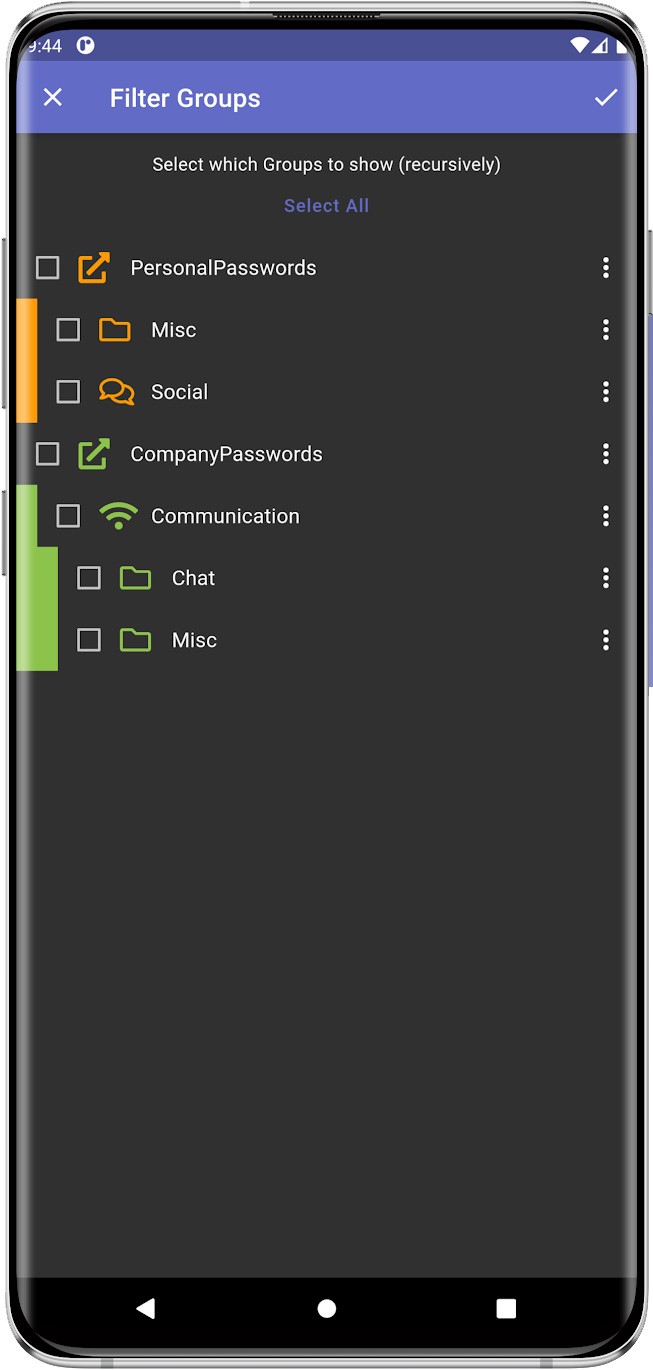This screenshot has width=653, height=1370.
Task: Click the orange Social chat bubbles icon
Action: tap(117, 391)
